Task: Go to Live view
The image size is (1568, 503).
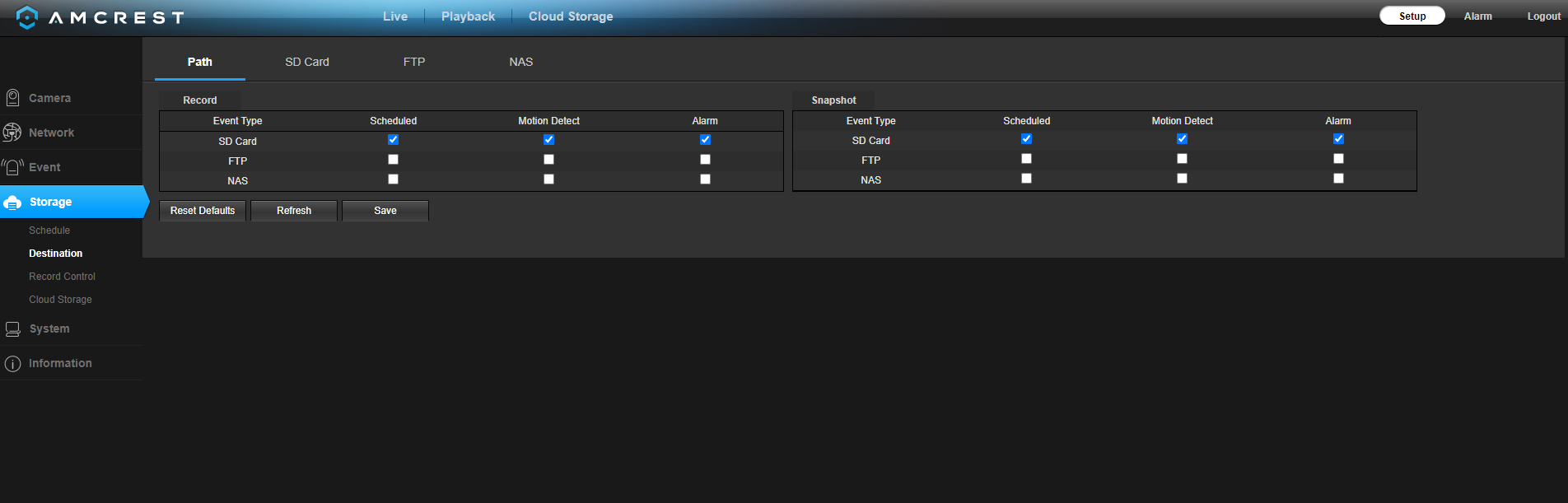Action: [x=395, y=16]
